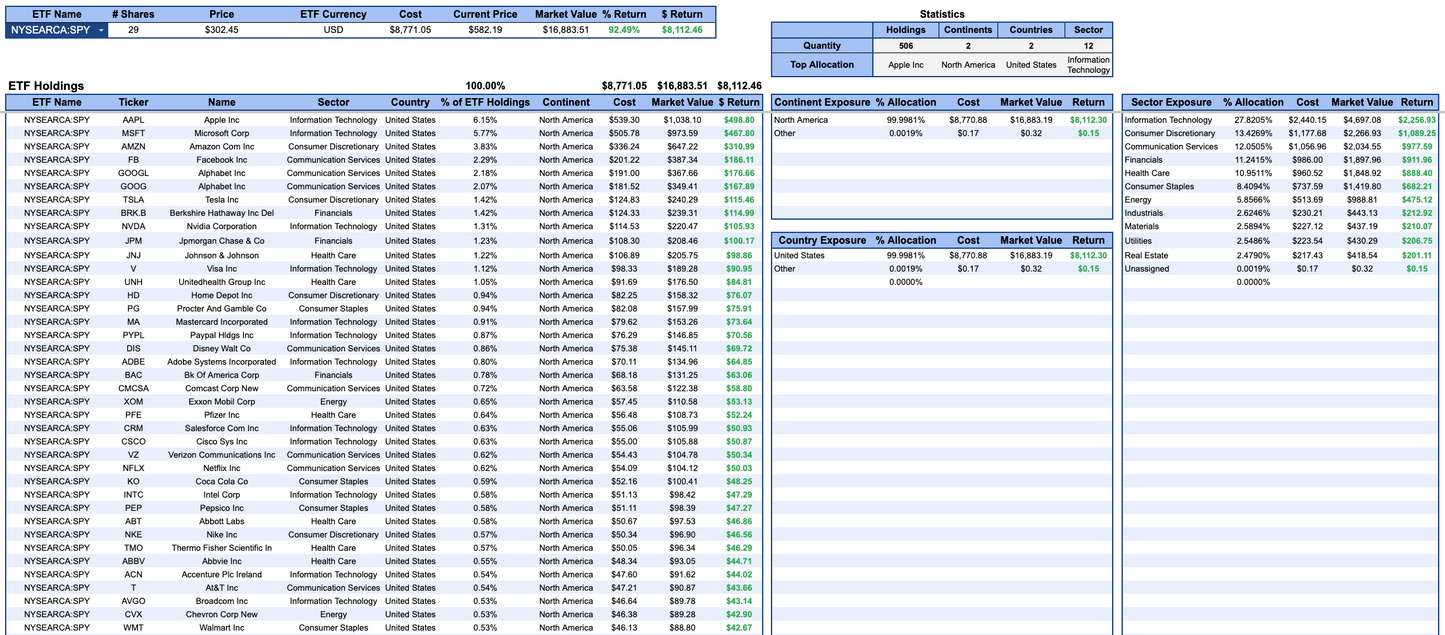Click the 'Utilities' sector row label

(1140, 241)
